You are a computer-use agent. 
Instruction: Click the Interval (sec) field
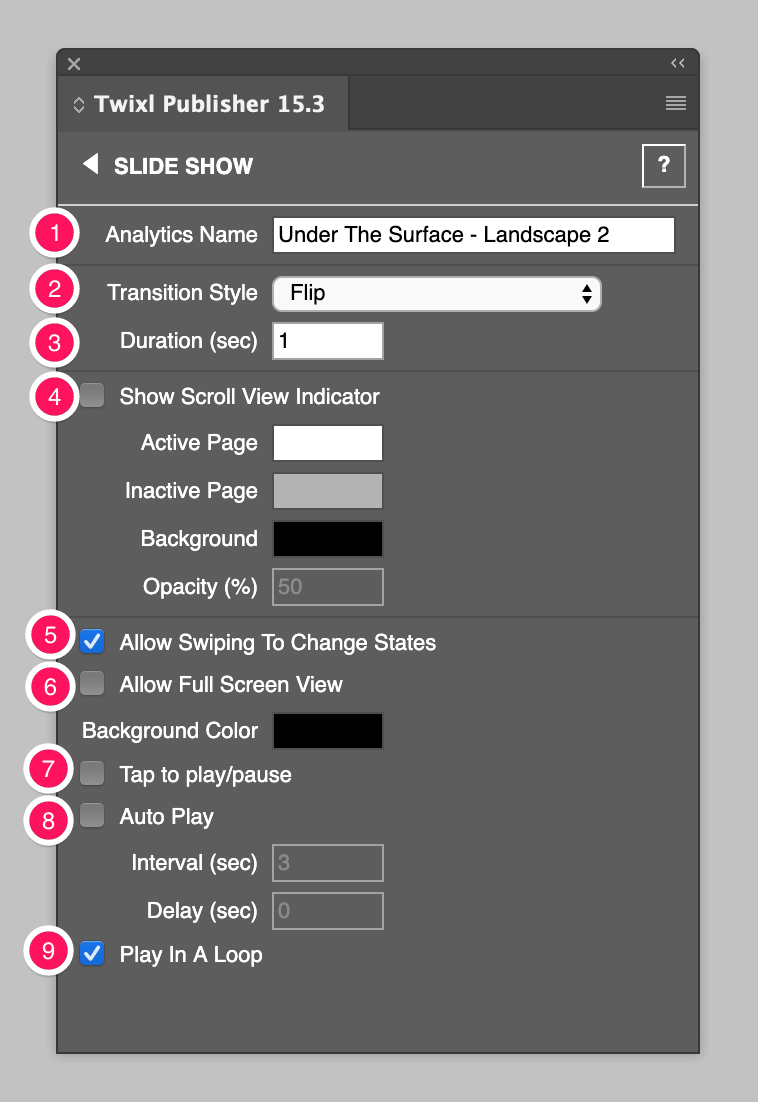click(328, 863)
